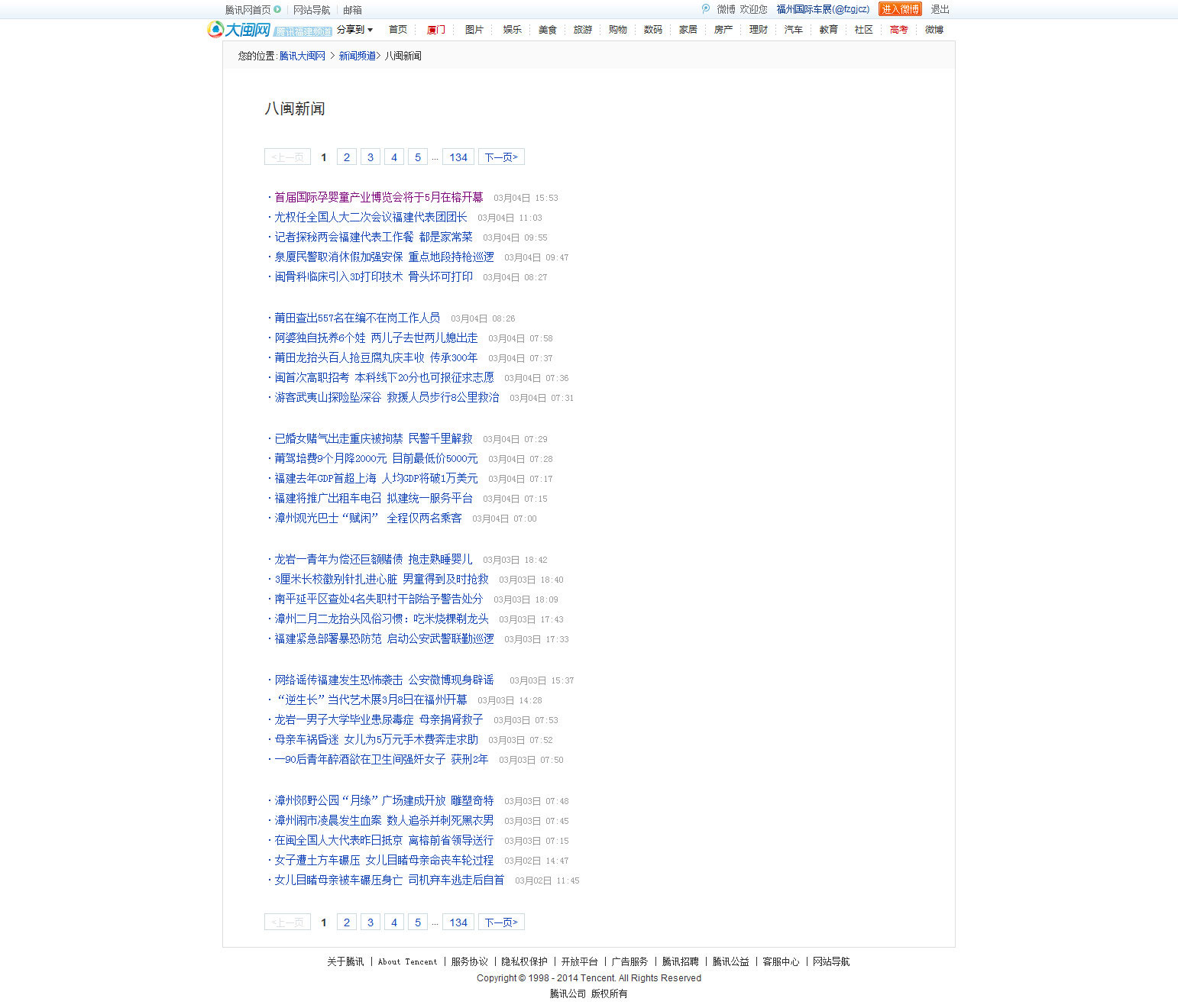
Task: Click 退出 to log out
Action: [x=940, y=9]
